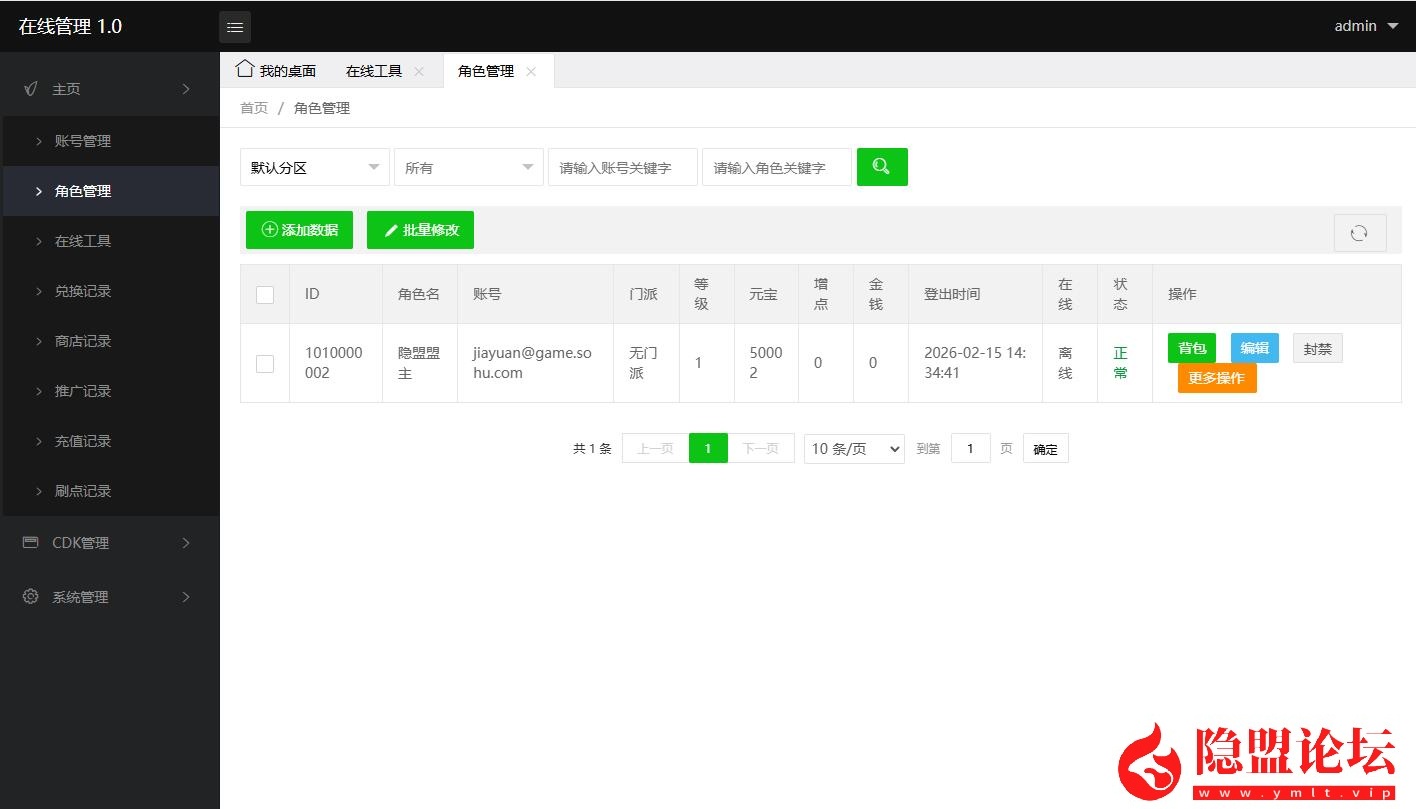1416x809 pixels.
Task: Click the gear icon beside 系统管理
Action: (31, 596)
